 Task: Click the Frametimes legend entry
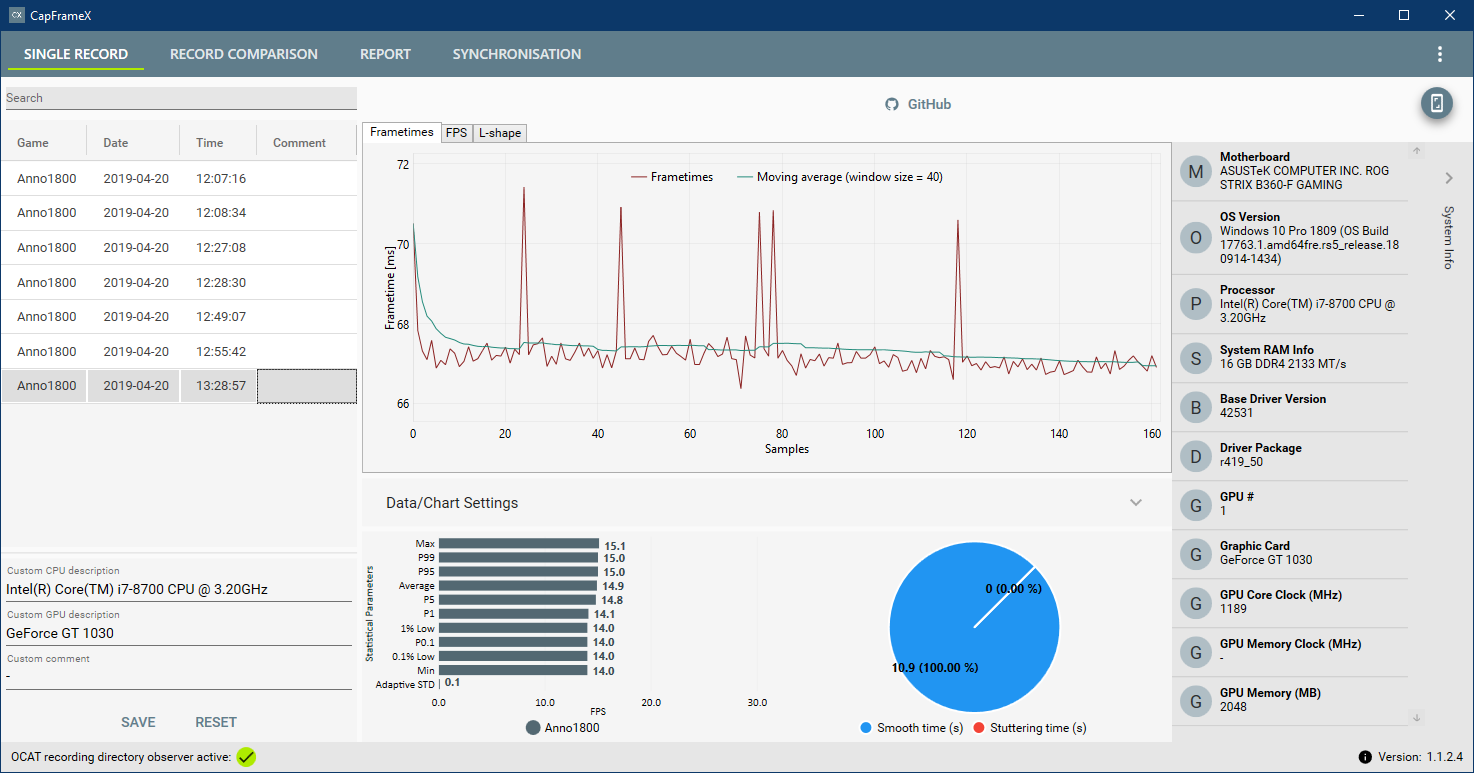(672, 177)
